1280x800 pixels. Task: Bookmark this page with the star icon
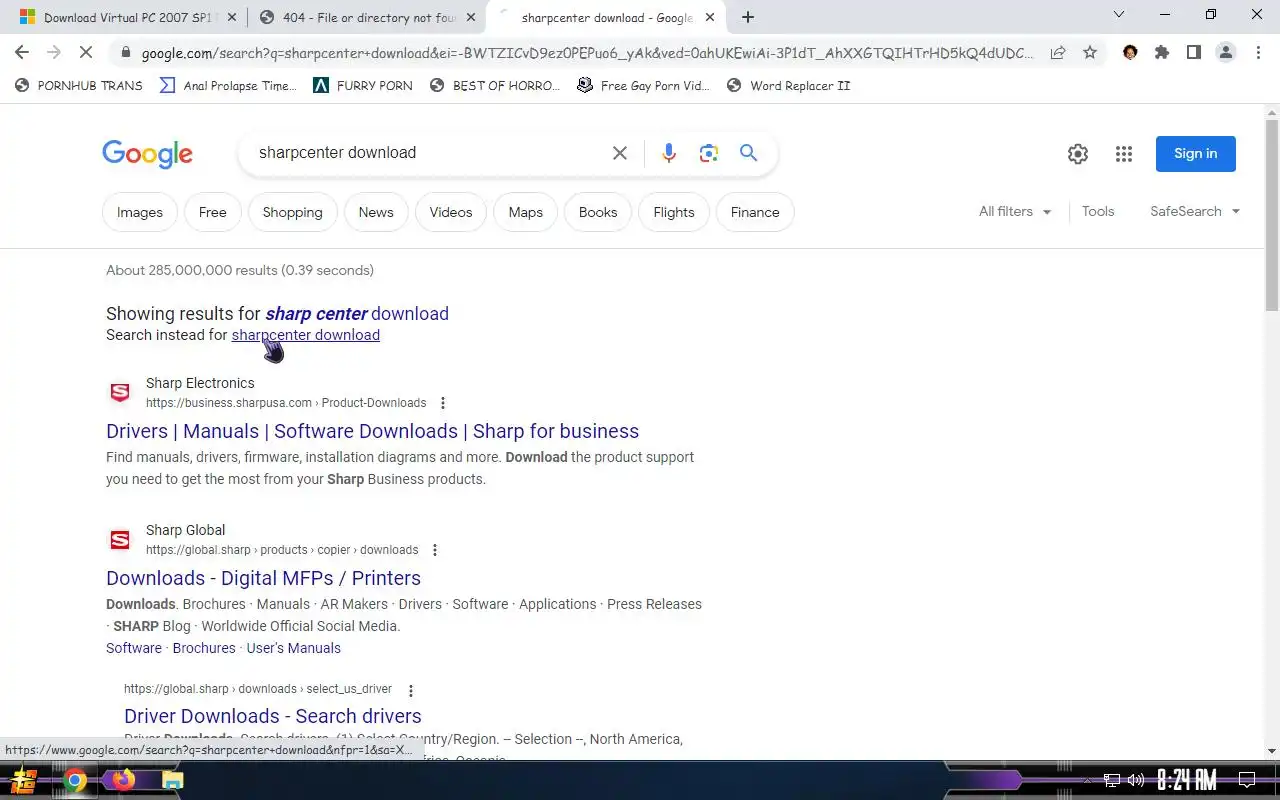[1090, 53]
